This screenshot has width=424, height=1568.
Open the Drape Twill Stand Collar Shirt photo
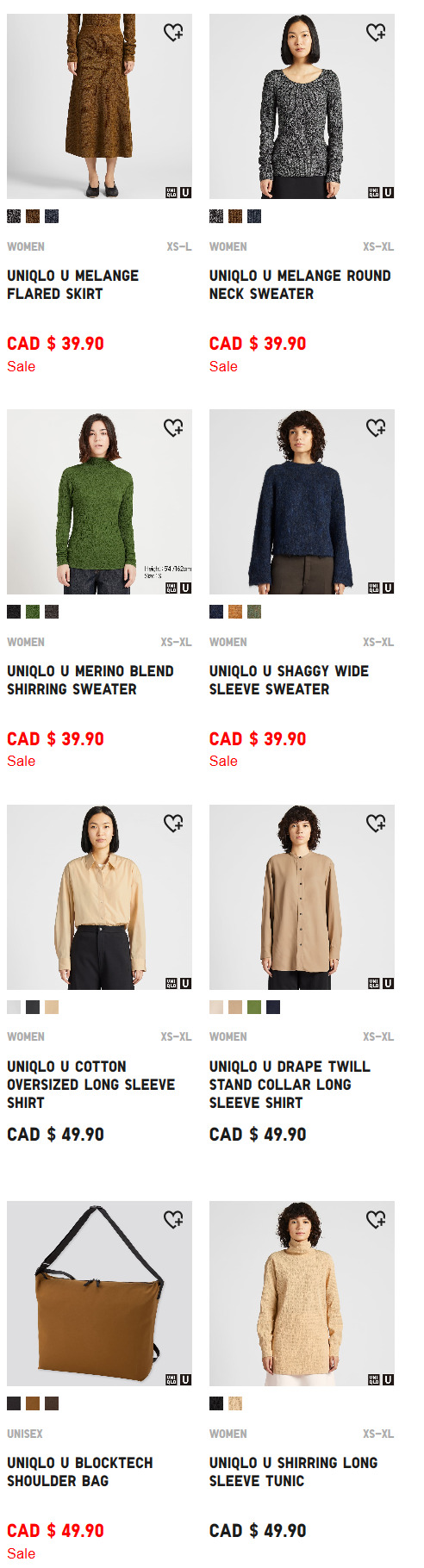coord(302,897)
